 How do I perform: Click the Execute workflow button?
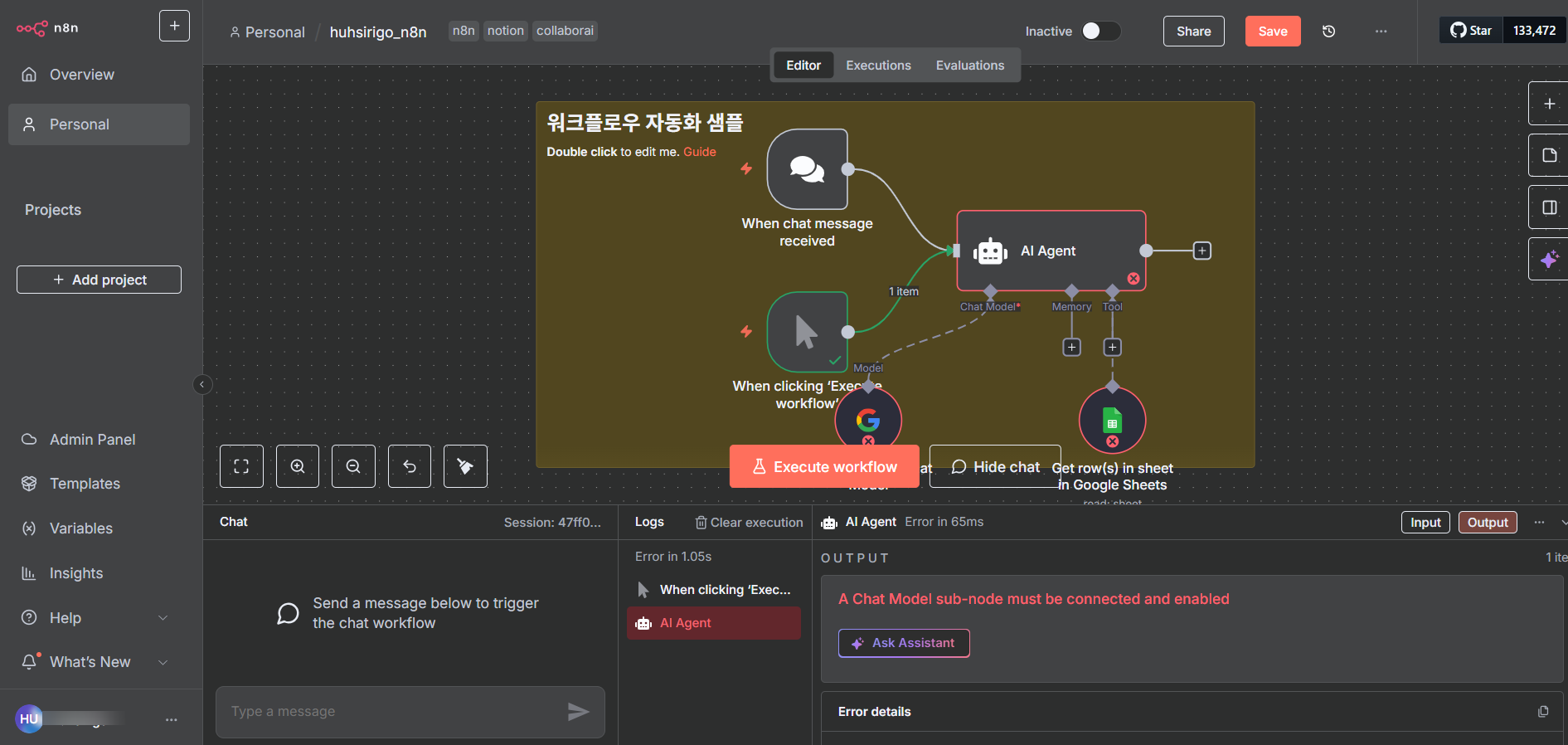tap(824, 466)
